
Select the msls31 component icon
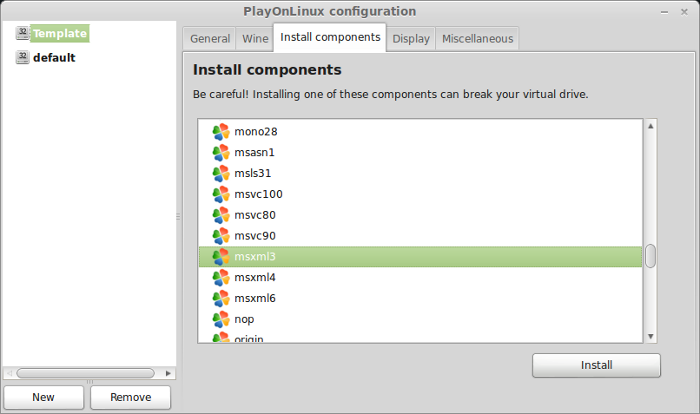[x=221, y=173]
